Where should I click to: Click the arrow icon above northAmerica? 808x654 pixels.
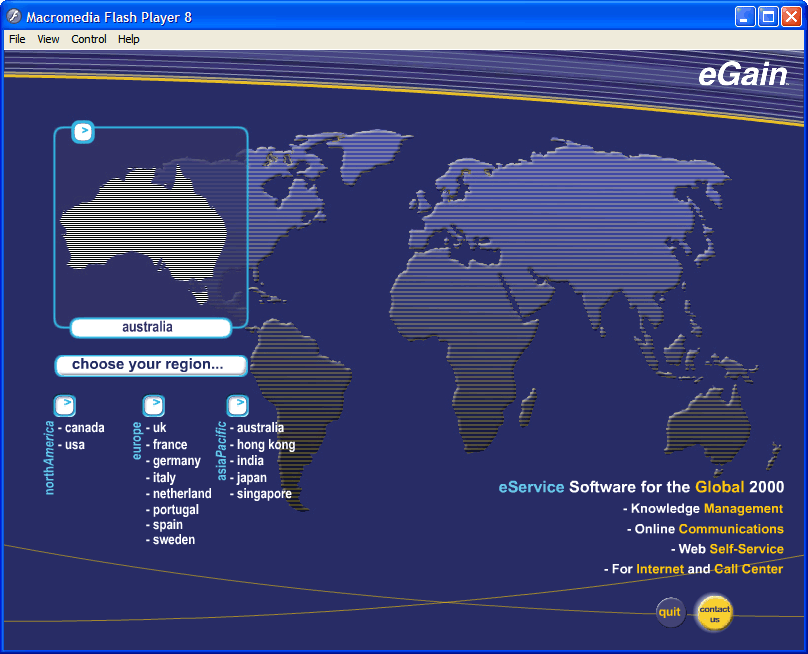64,405
